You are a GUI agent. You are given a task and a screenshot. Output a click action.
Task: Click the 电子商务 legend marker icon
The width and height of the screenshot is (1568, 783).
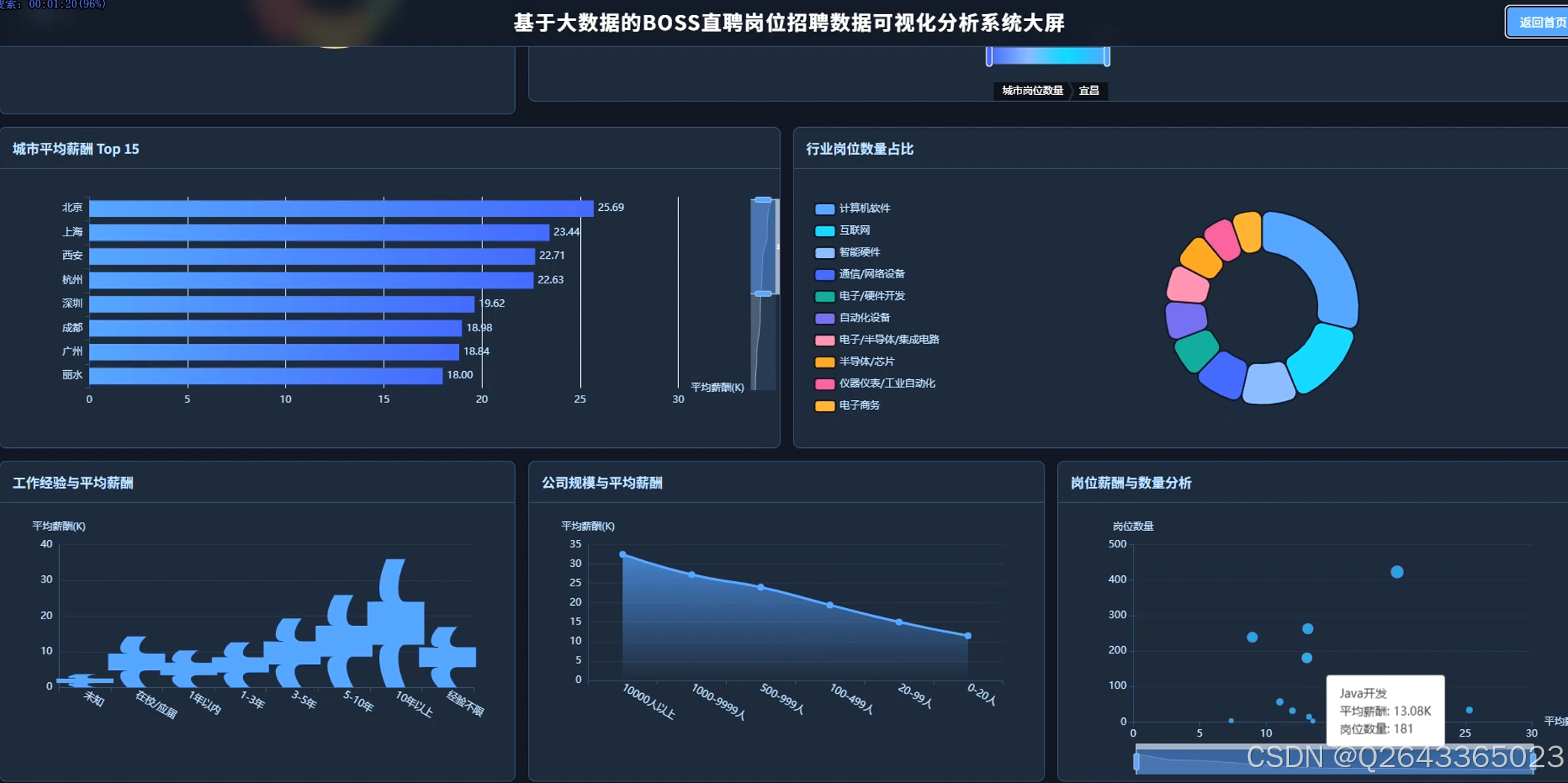pyautogui.click(x=825, y=405)
